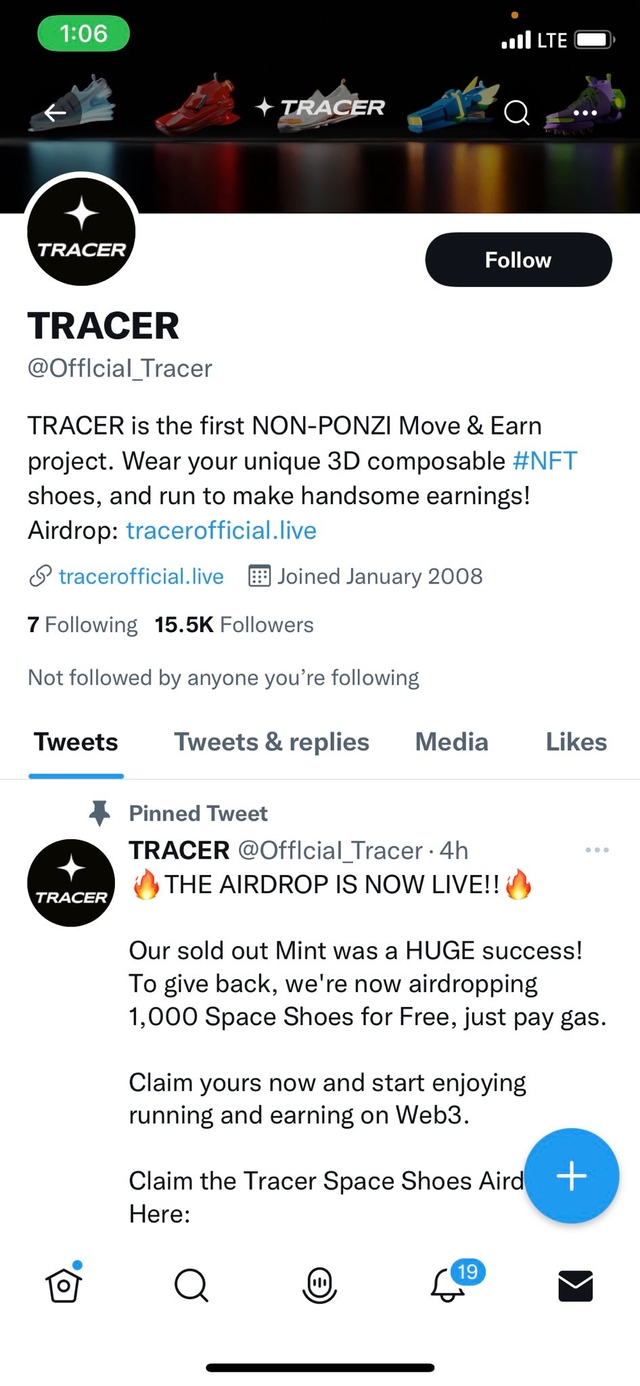Open the Spaces microphone icon
Viewport: 640px width, 1386px height.
click(x=319, y=1285)
